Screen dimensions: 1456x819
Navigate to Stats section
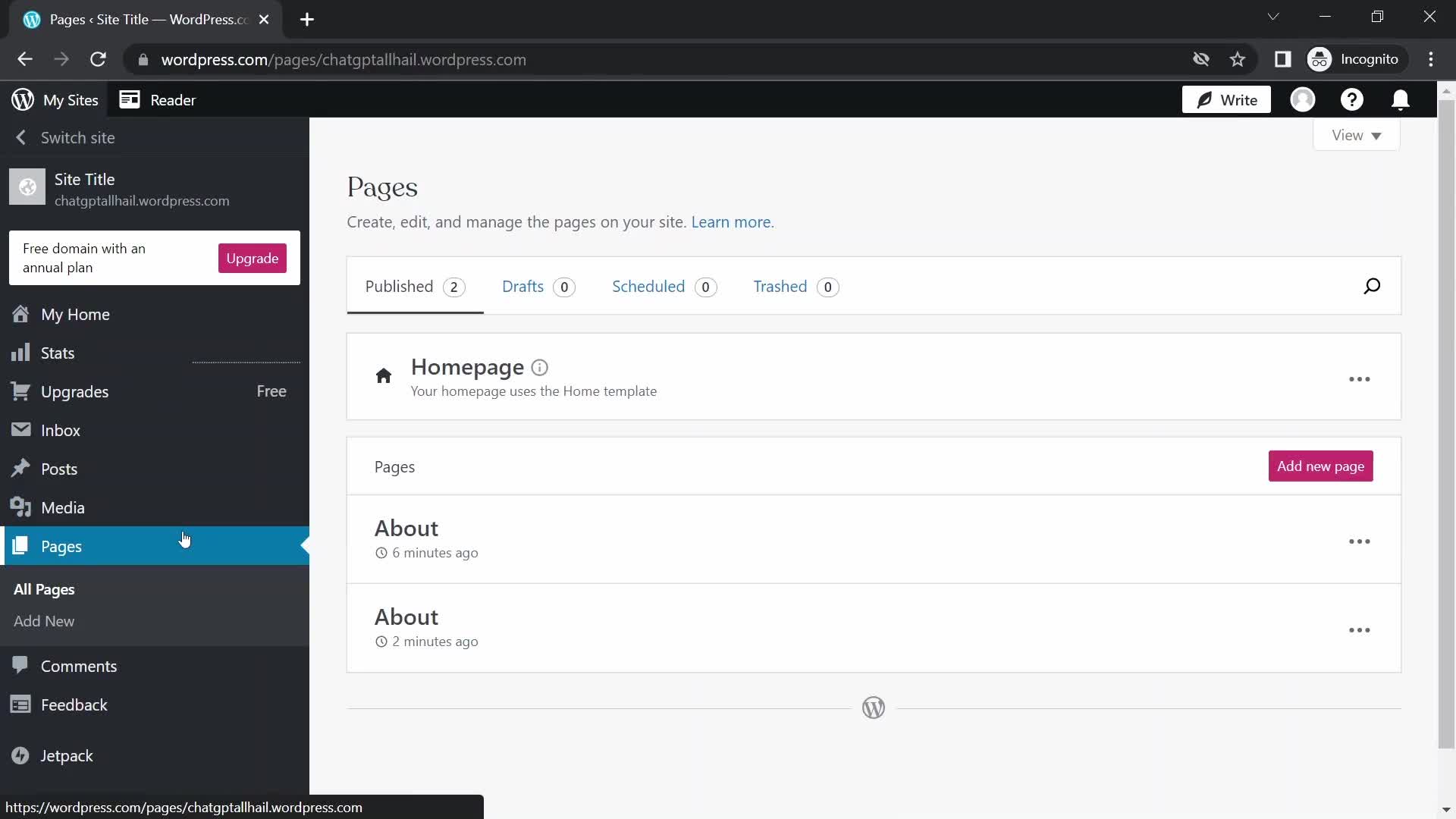tap(57, 352)
